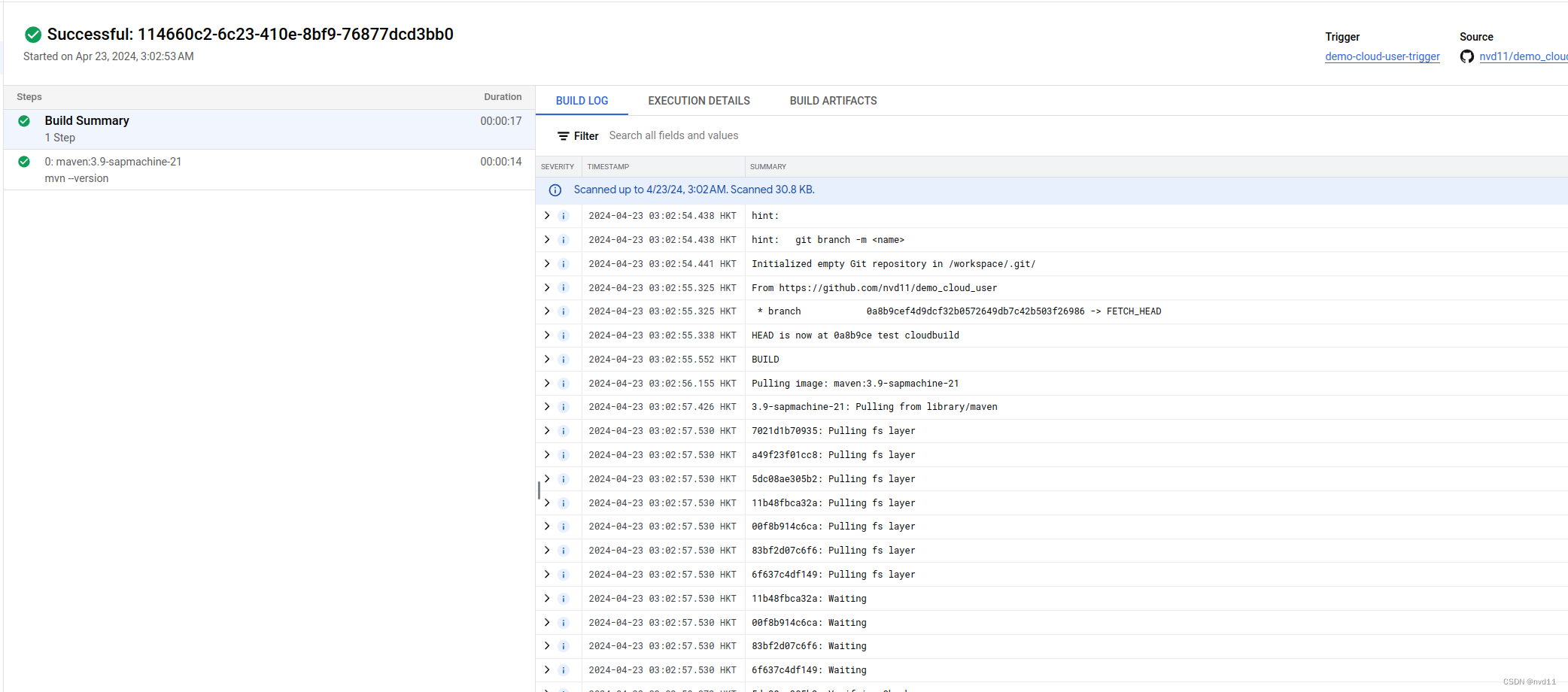
Task: Click severity info icon on '5dc08ae305b2' row
Action: 563,479
